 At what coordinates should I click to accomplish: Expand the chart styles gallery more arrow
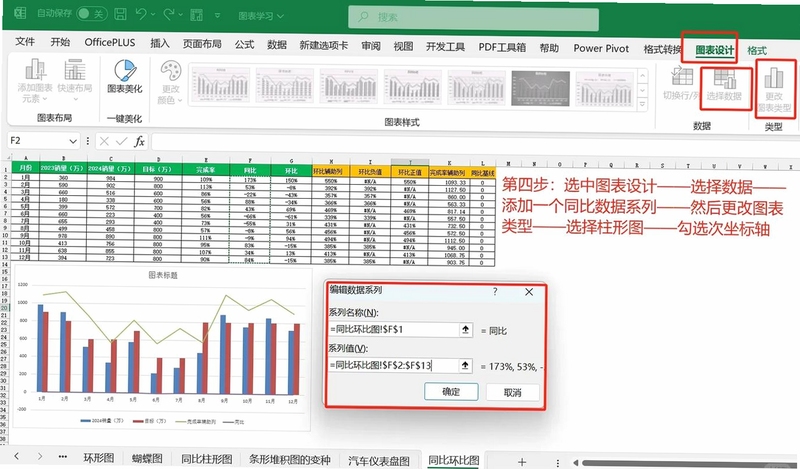(x=643, y=104)
